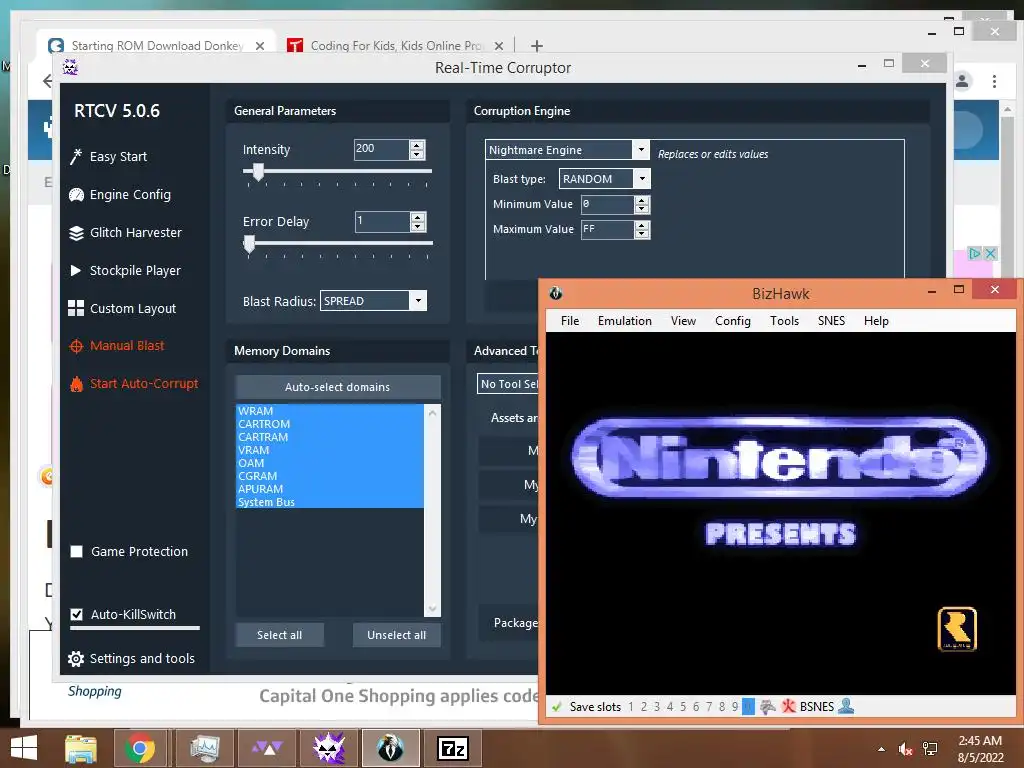Open Windows Start button
The width and height of the screenshot is (1024, 768).
(24, 748)
